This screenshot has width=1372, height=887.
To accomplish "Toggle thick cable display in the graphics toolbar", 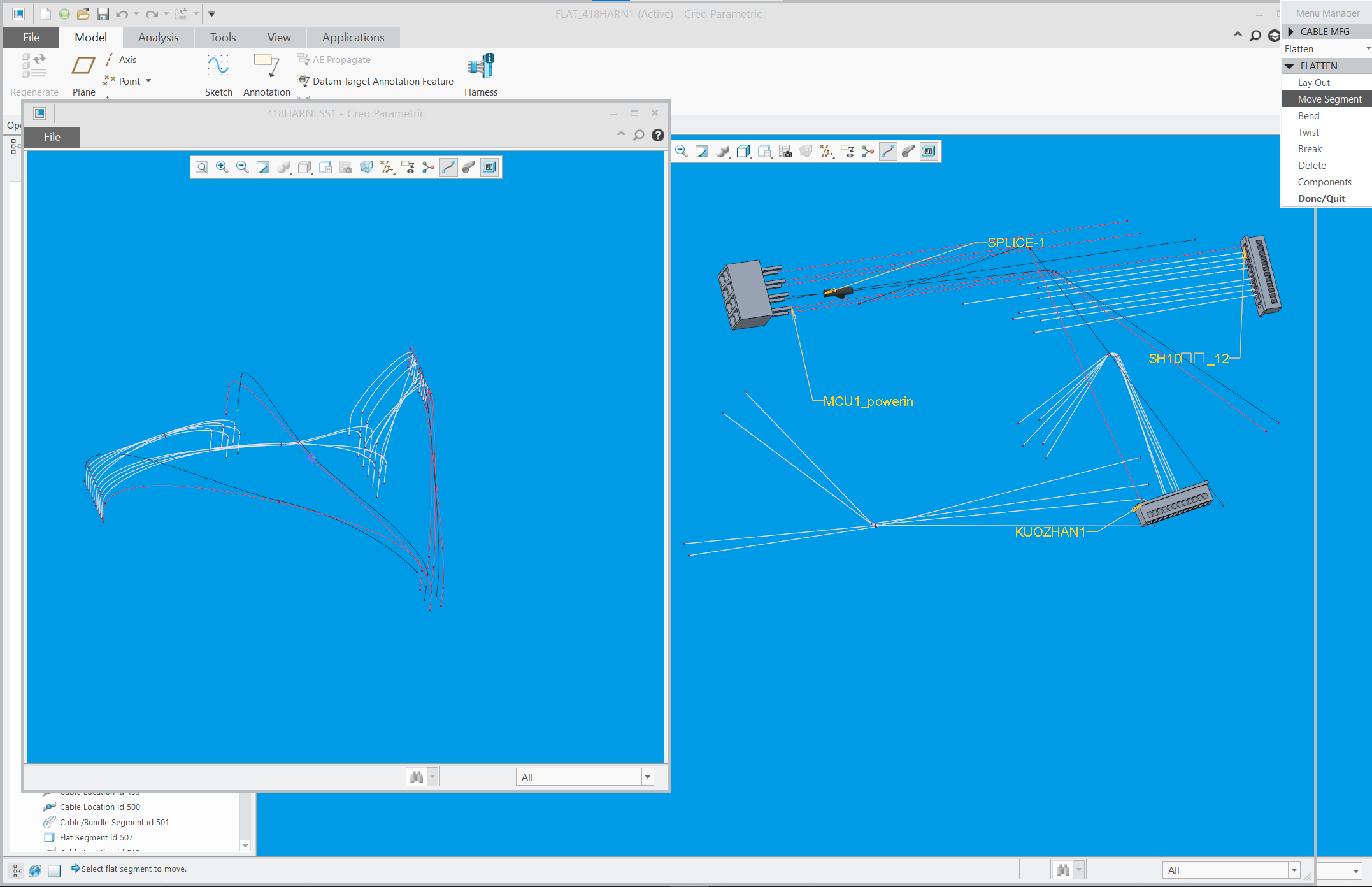I will point(469,167).
